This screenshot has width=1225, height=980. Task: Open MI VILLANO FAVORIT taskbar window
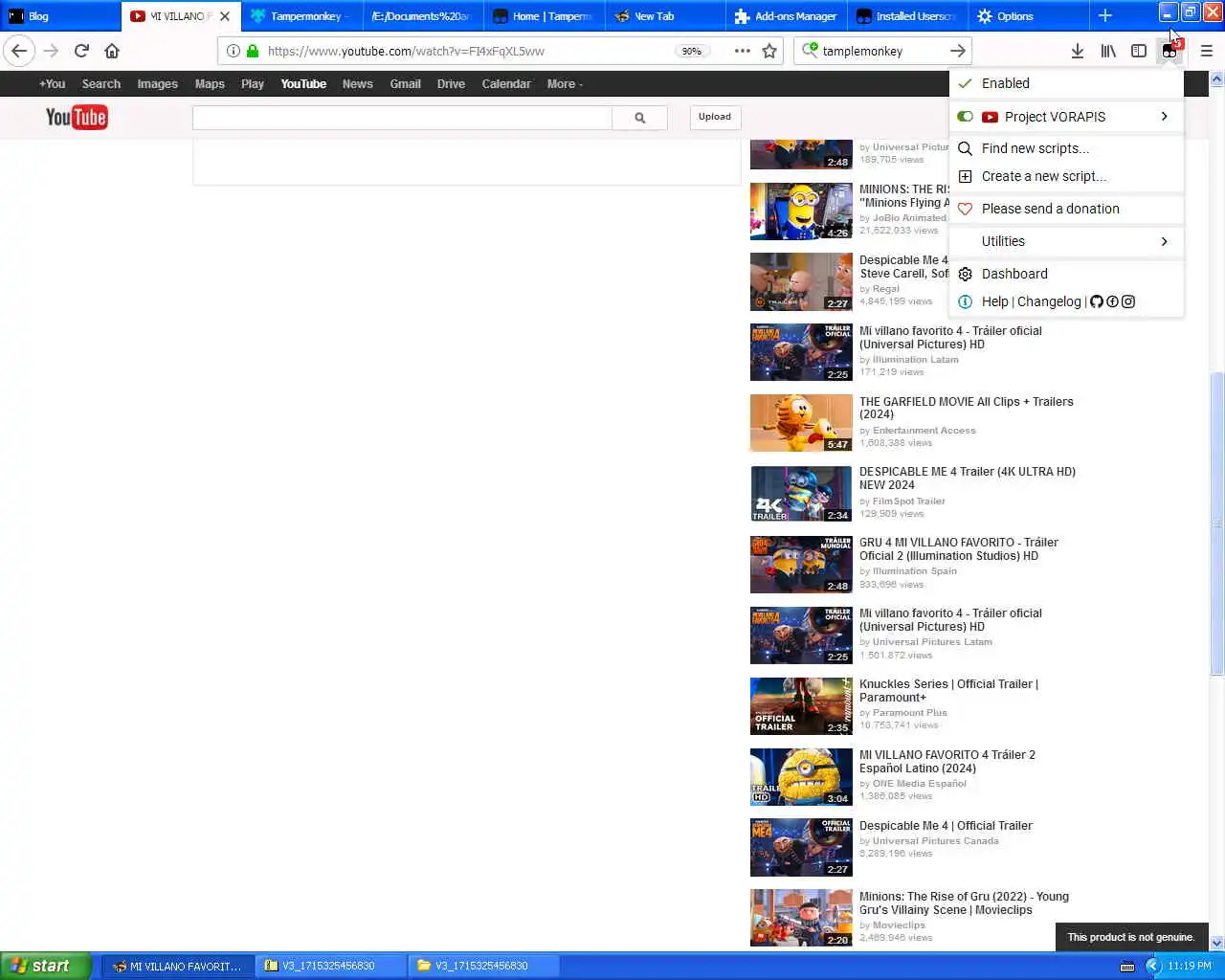tap(178, 966)
